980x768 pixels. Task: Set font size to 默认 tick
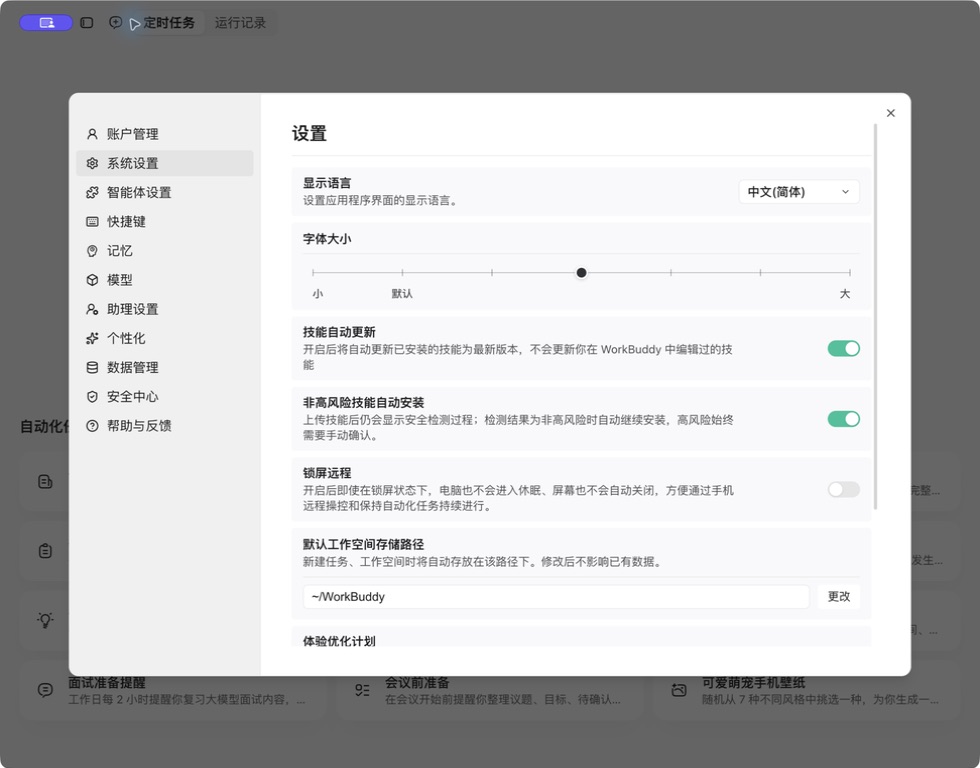[x=402, y=272]
